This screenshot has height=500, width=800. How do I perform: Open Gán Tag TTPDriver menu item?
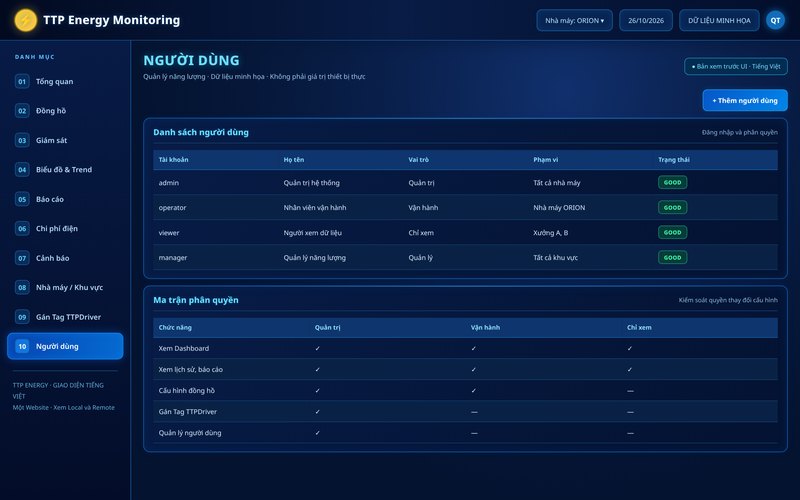[65, 317]
